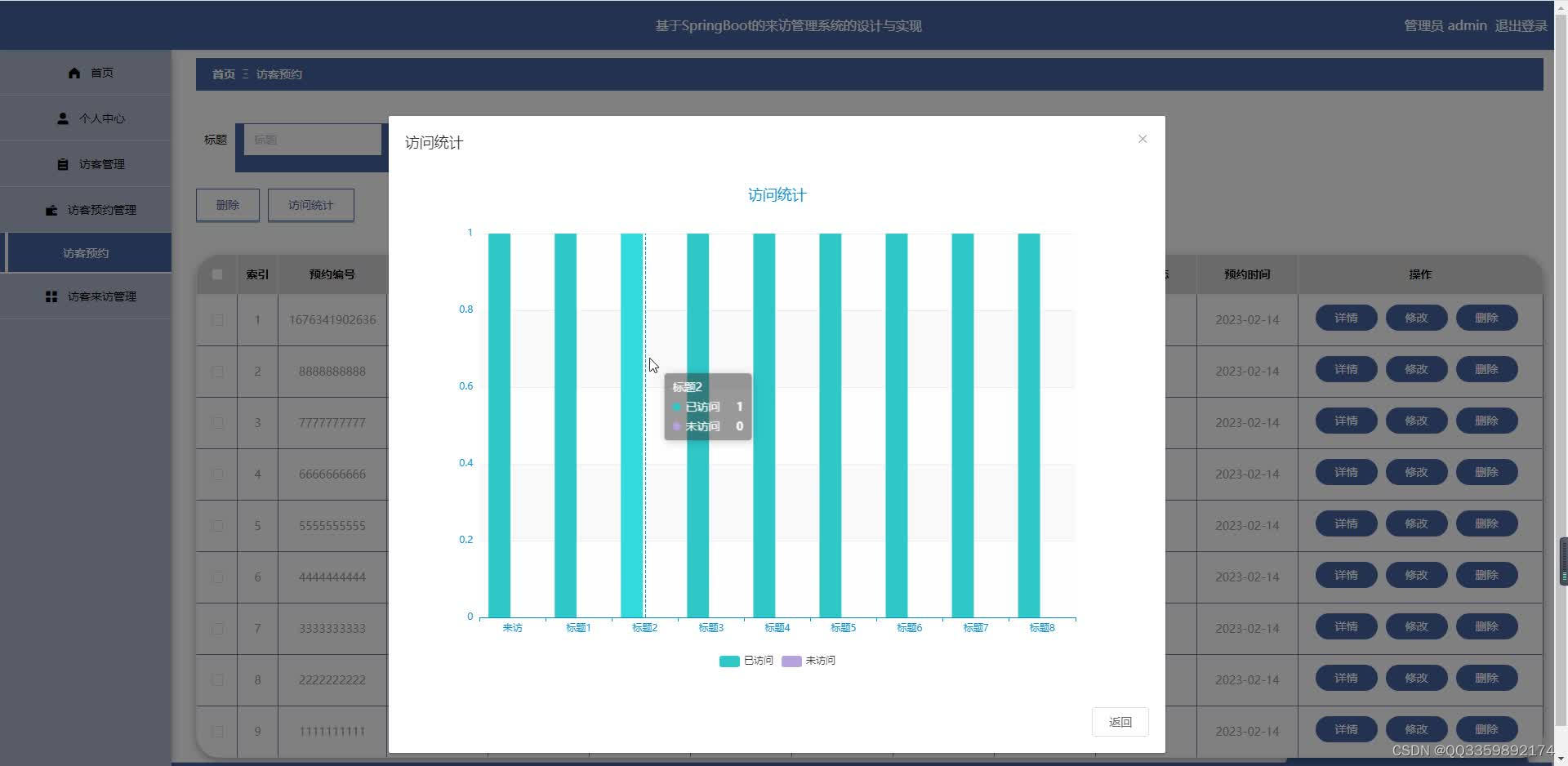Image resolution: width=1568 pixels, height=766 pixels.
Task: Click 详情 for row 3333333333
Action: point(1346,626)
